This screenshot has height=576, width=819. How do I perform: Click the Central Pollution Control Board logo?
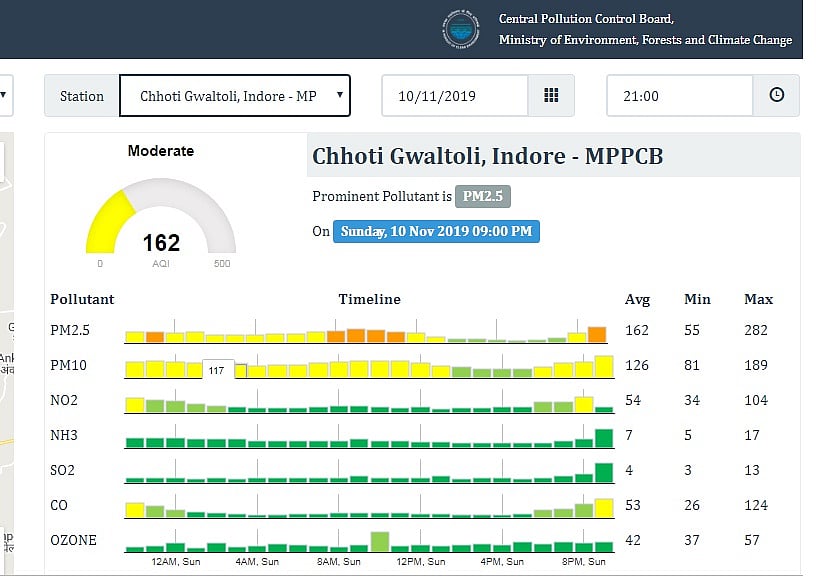tap(462, 29)
